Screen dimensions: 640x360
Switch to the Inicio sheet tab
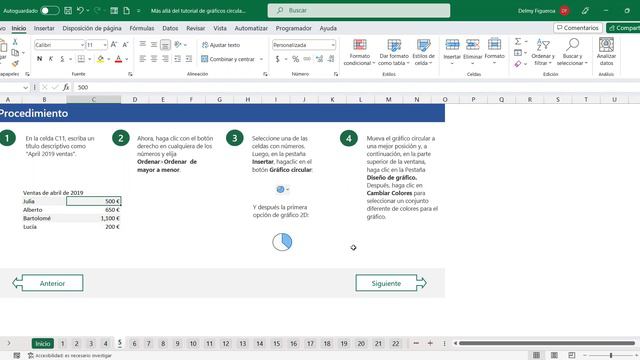coord(42,344)
